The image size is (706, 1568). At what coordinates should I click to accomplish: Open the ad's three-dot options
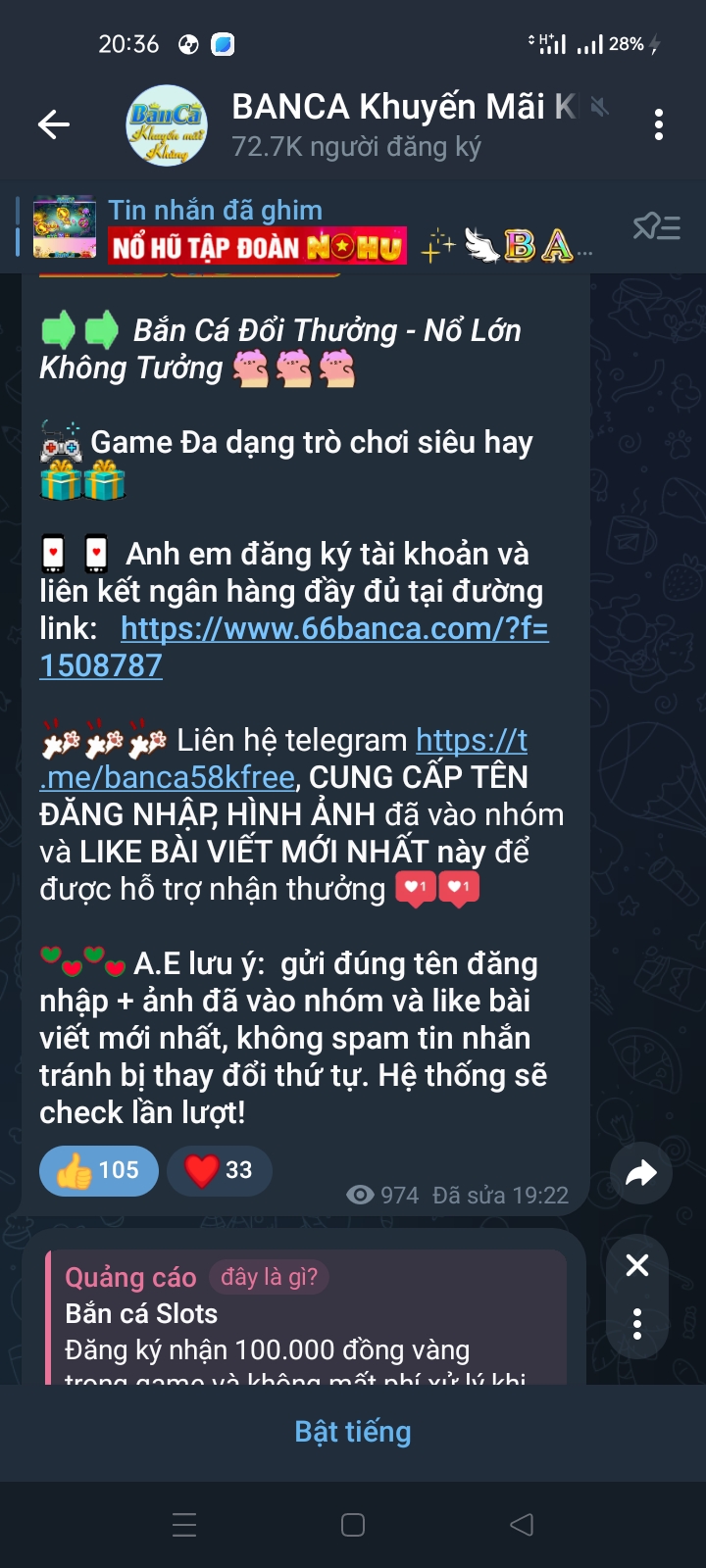click(637, 1324)
